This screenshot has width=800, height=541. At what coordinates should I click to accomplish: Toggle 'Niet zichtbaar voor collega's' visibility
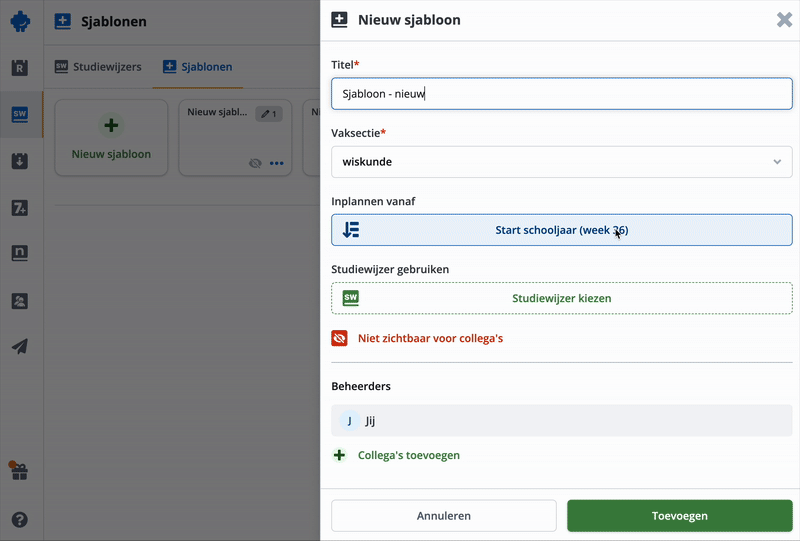[430, 339]
